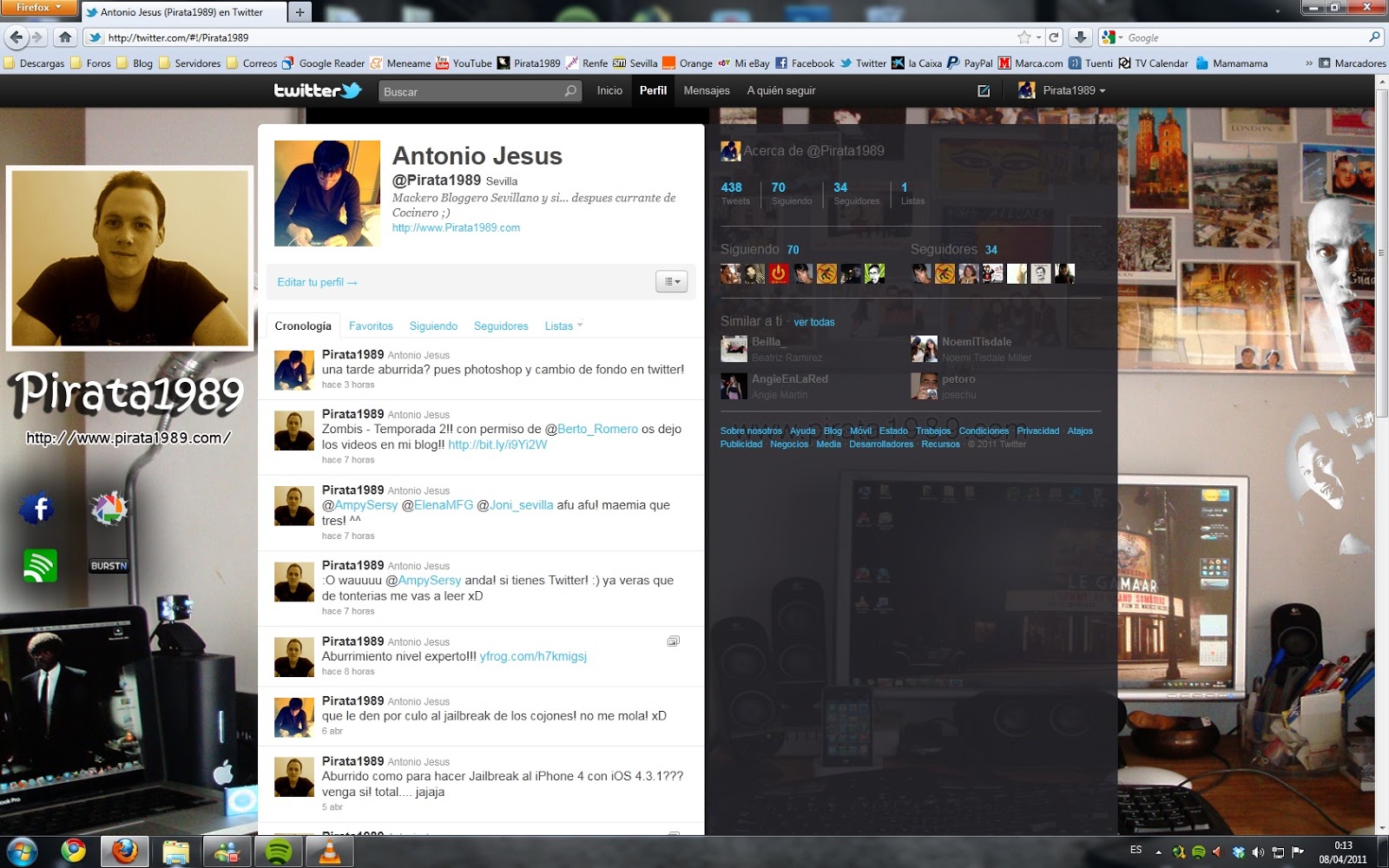Open the yfrog.com/h7kmigsj link
Viewport: 1389px width, 868px height.
click(533, 656)
